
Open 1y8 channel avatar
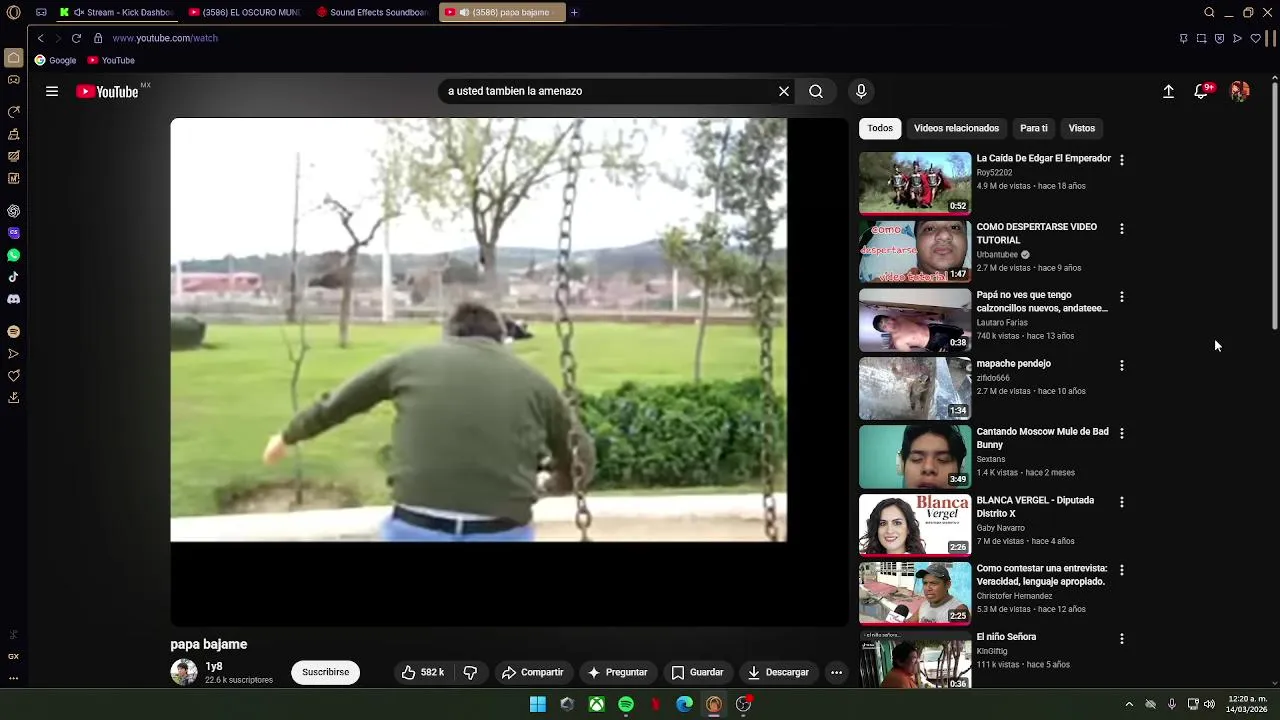(x=184, y=672)
